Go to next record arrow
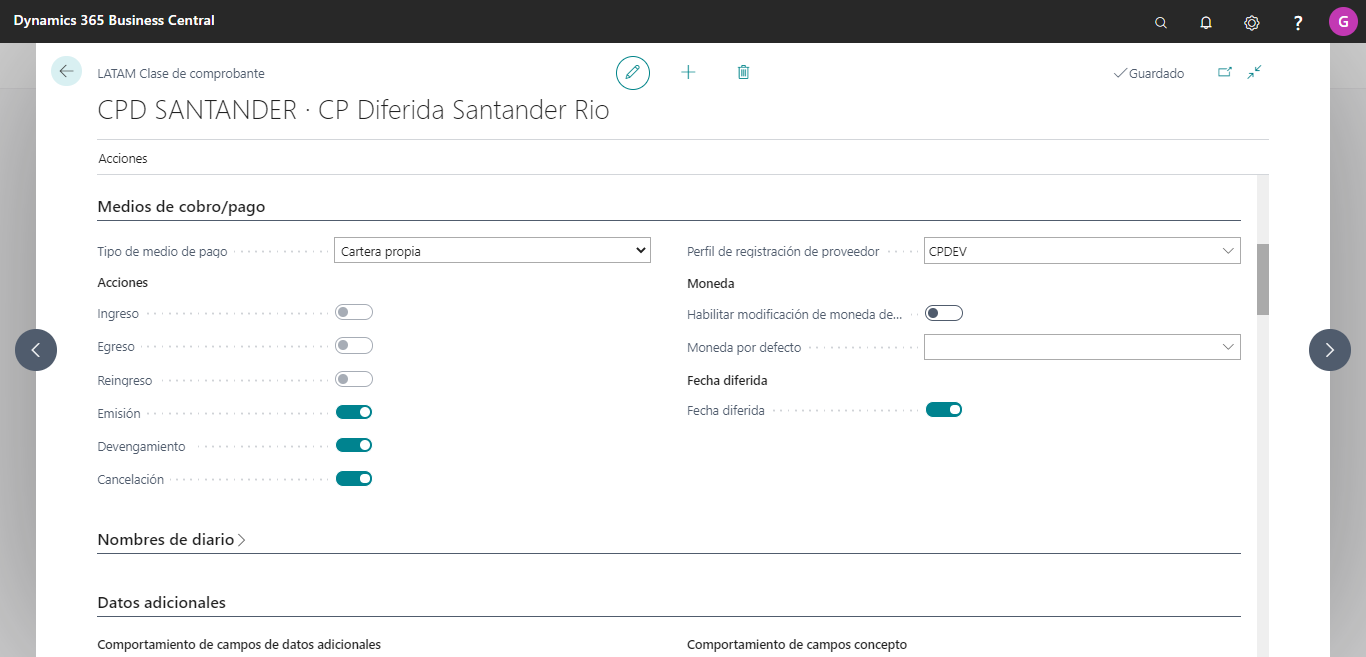The image size is (1366, 657). 1330,350
